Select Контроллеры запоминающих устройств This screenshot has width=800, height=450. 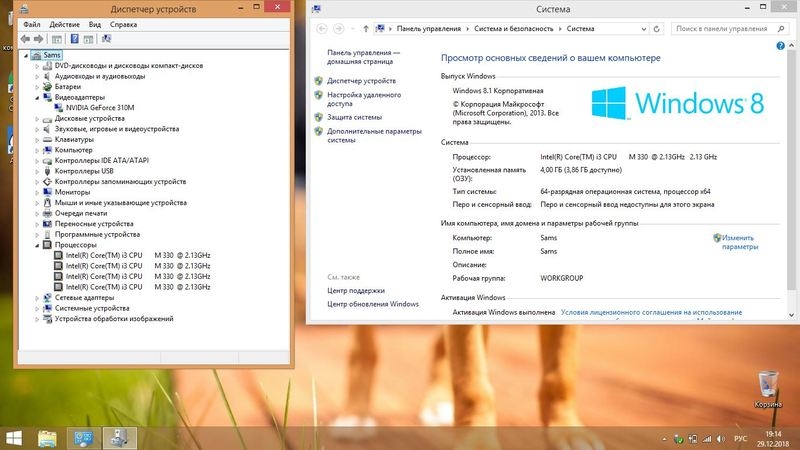[x=120, y=182]
